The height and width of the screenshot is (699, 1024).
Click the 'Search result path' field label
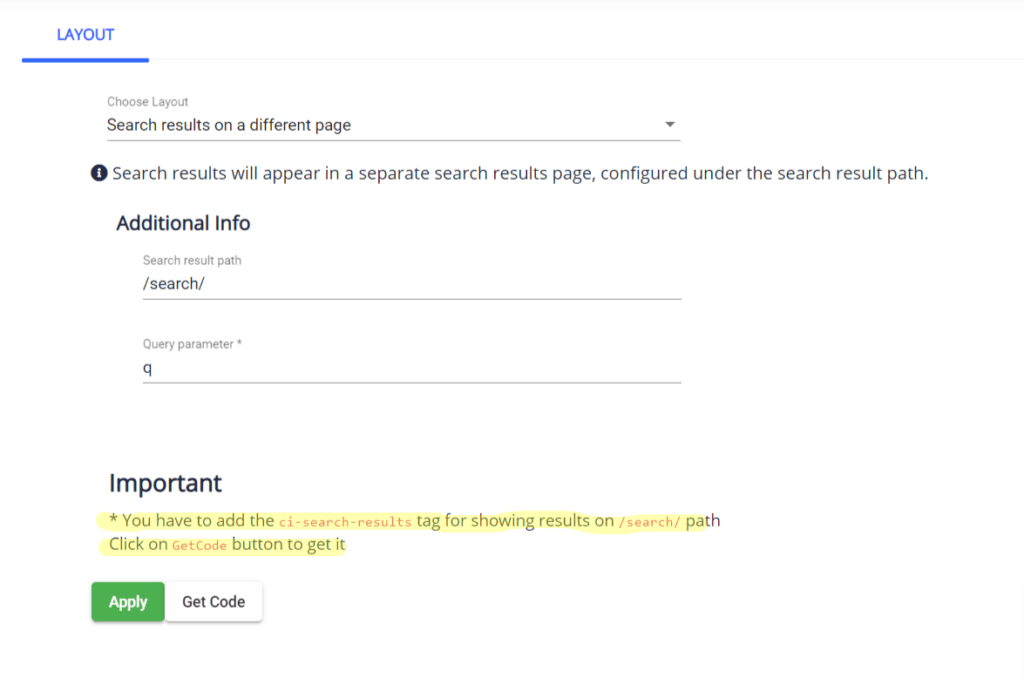tap(192, 260)
